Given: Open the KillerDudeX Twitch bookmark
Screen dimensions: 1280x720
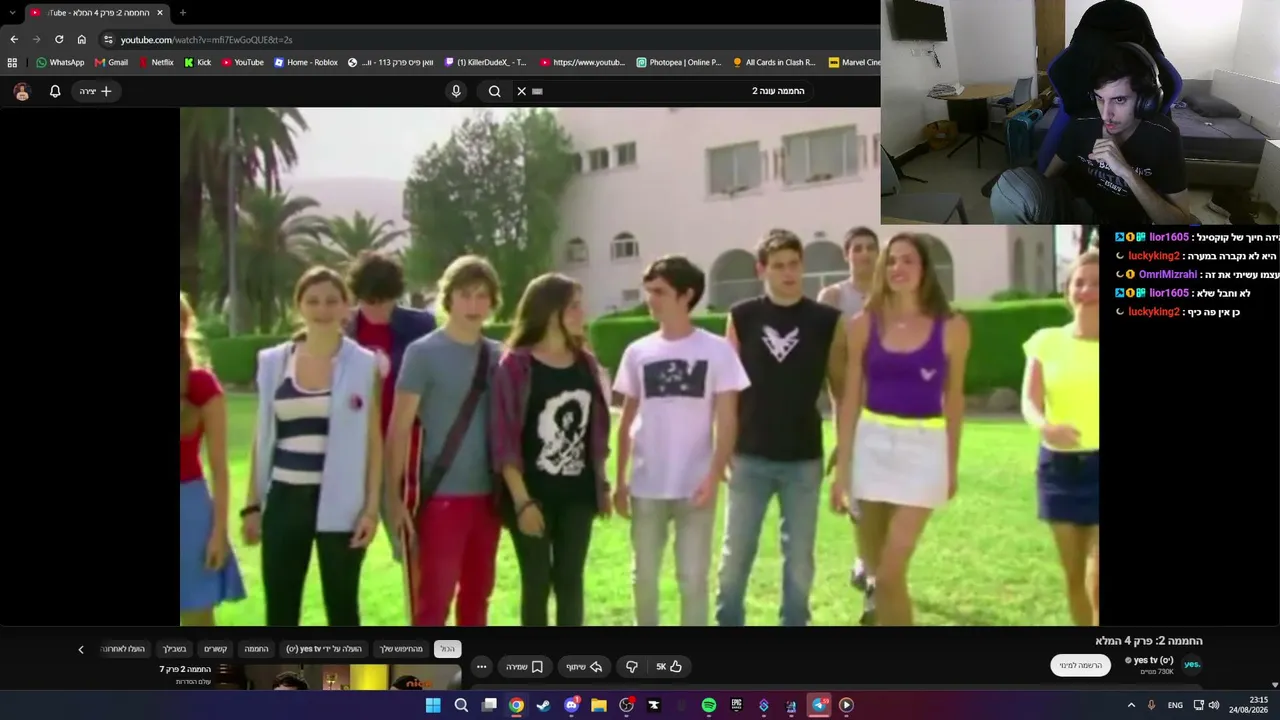Looking at the screenshot, I should pyautogui.click(x=486, y=62).
